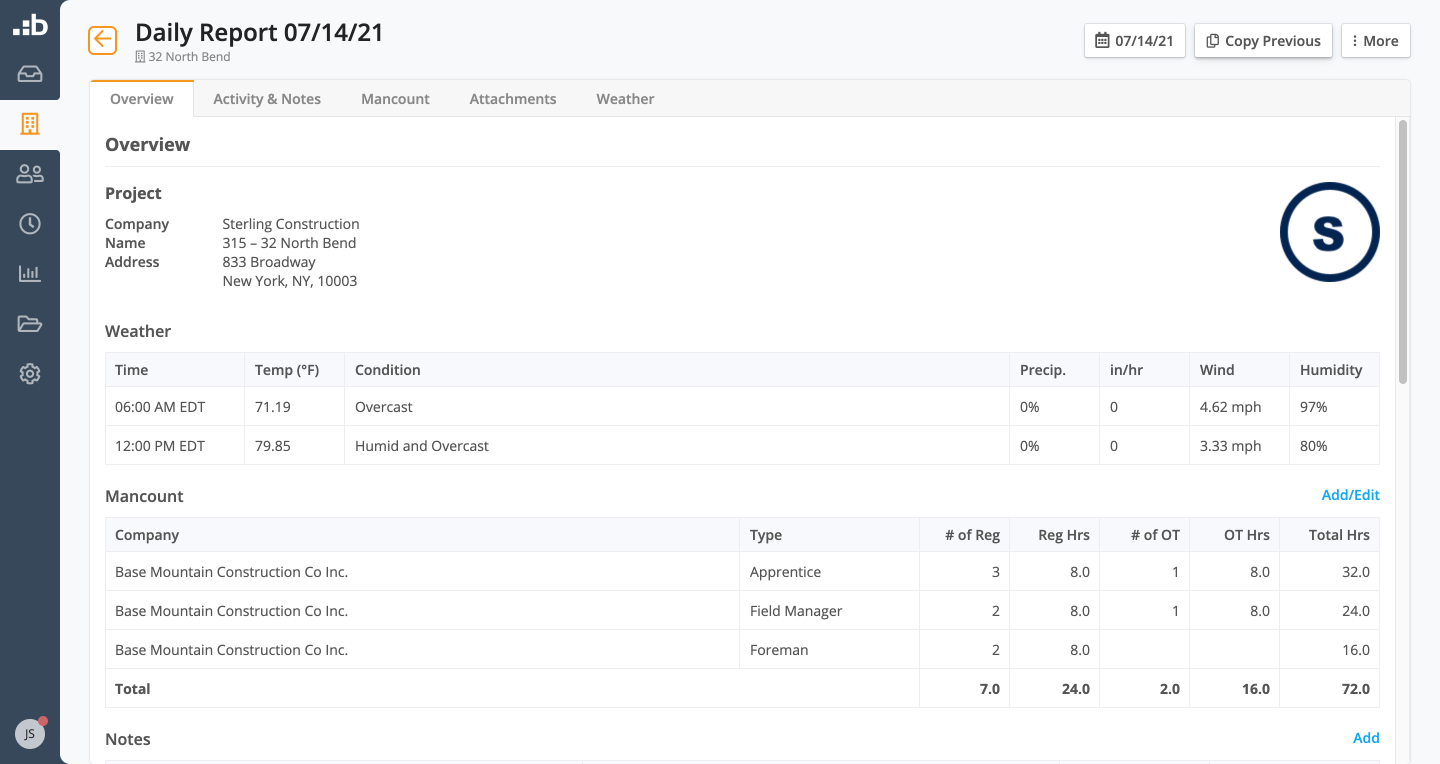Click the orange back arrow icon
The image size is (1440, 764).
tap(102, 40)
